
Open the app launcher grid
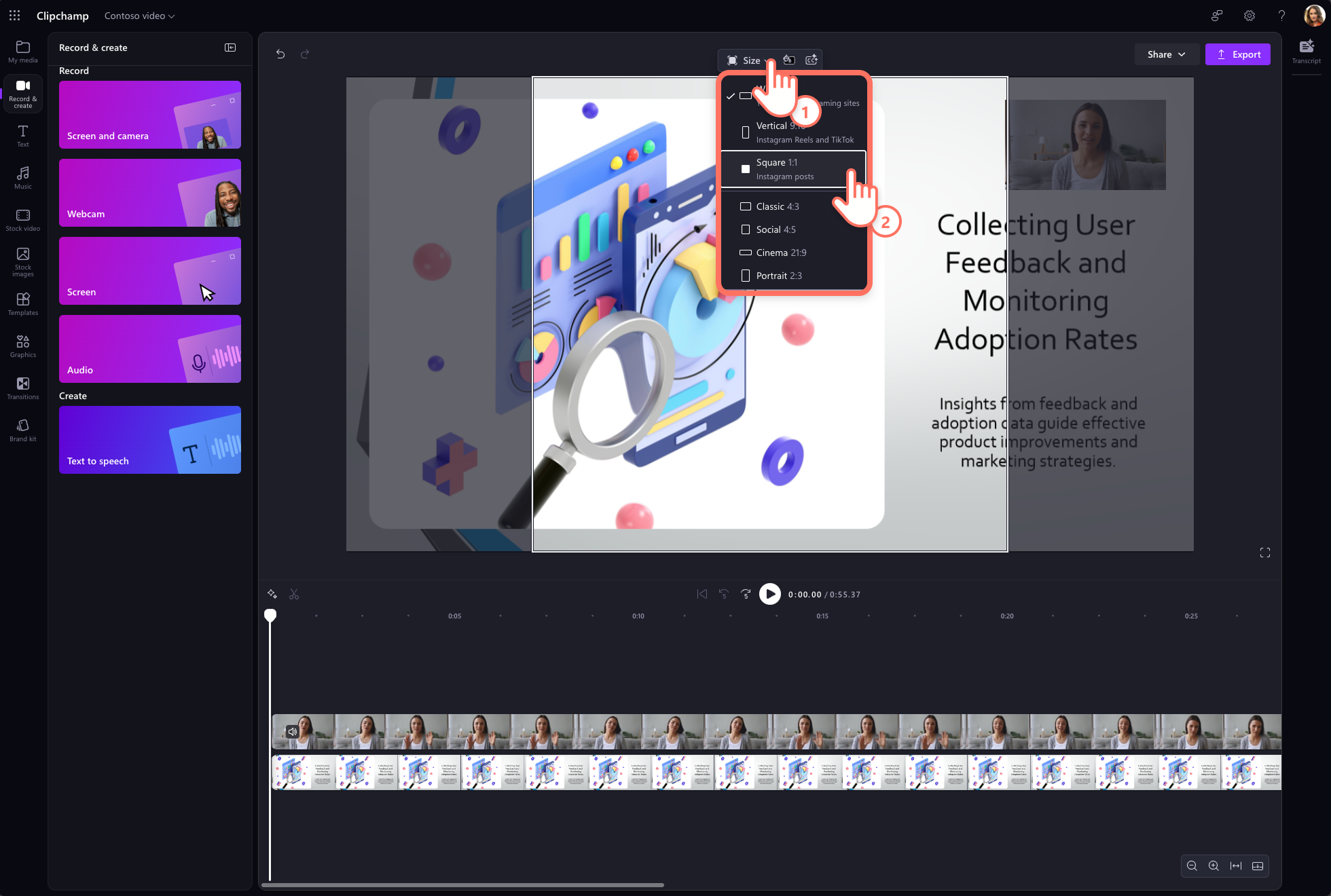click(15, 16)
